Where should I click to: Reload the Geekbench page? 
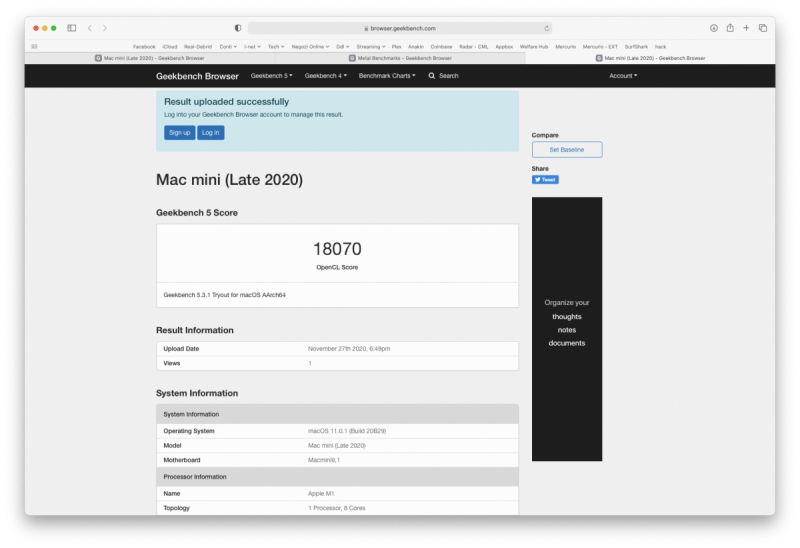point(546,28)
